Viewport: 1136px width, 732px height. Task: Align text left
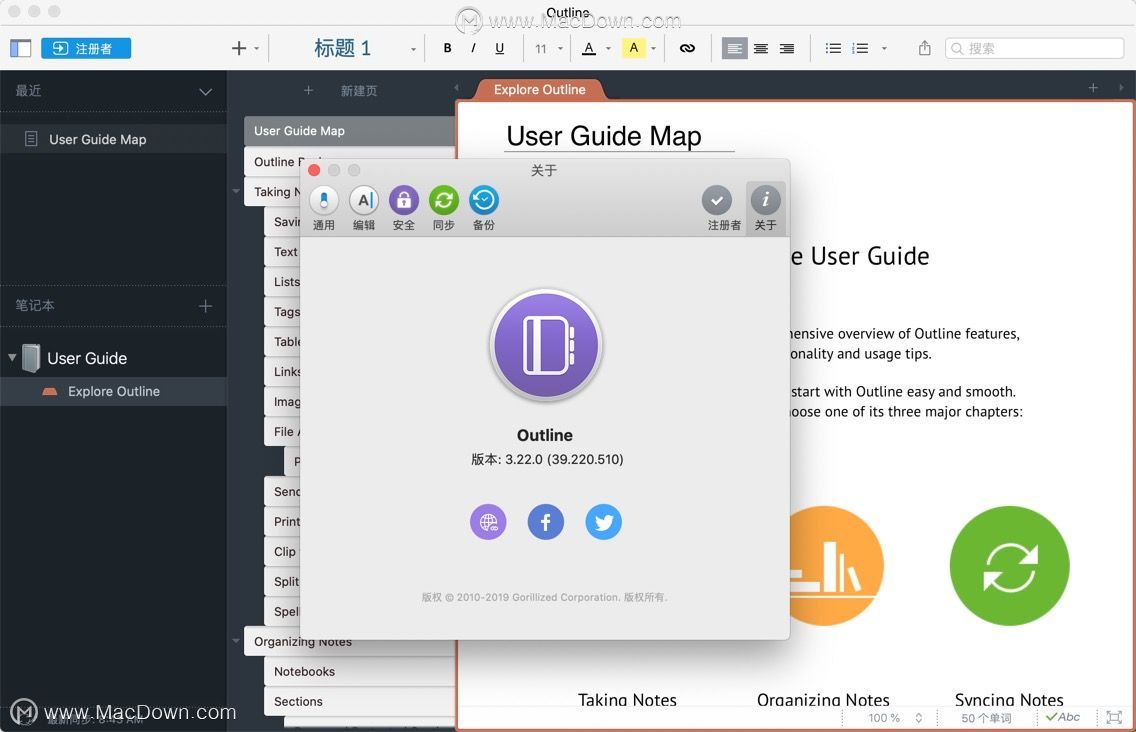[734, 49]
